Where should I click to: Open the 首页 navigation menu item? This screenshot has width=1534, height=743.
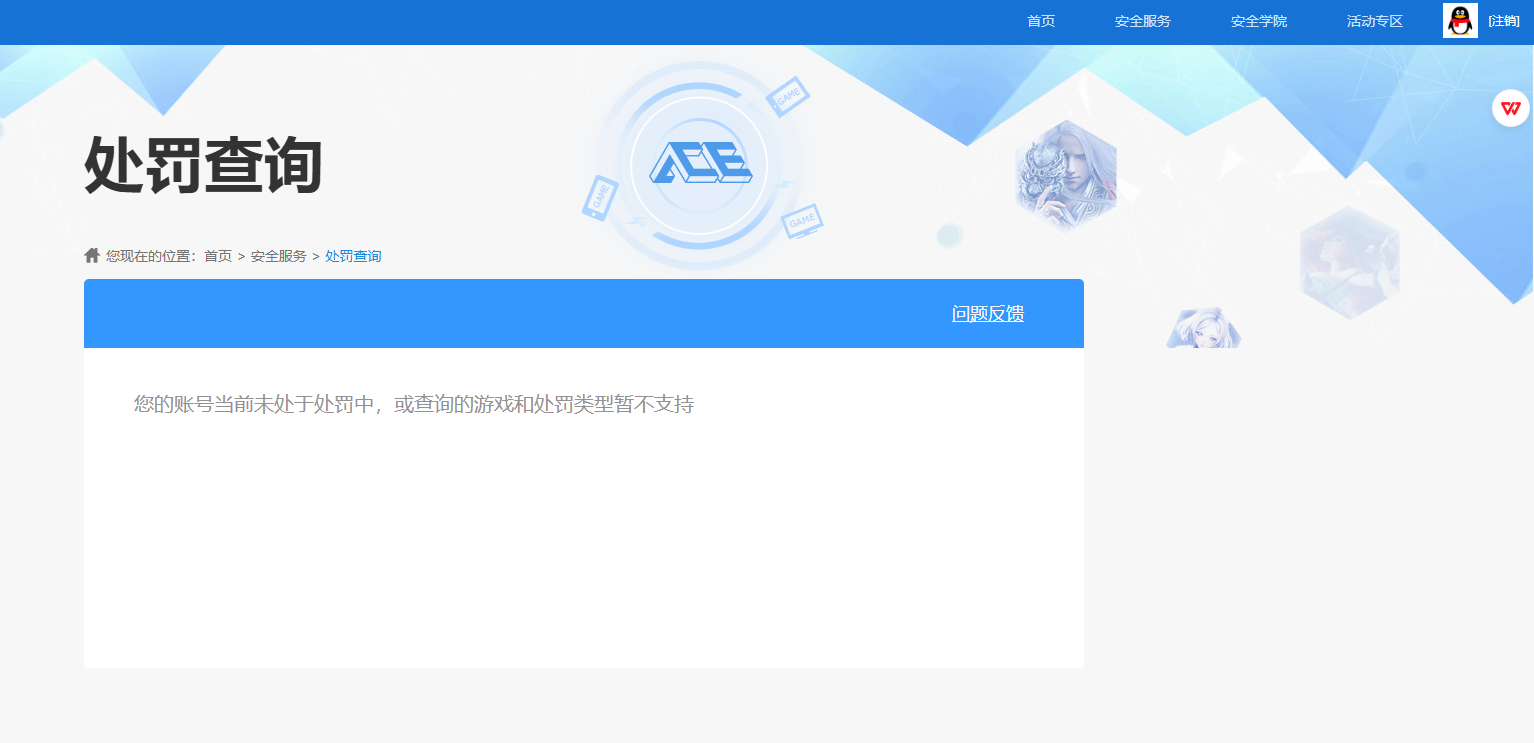[x=1042, y=20]
